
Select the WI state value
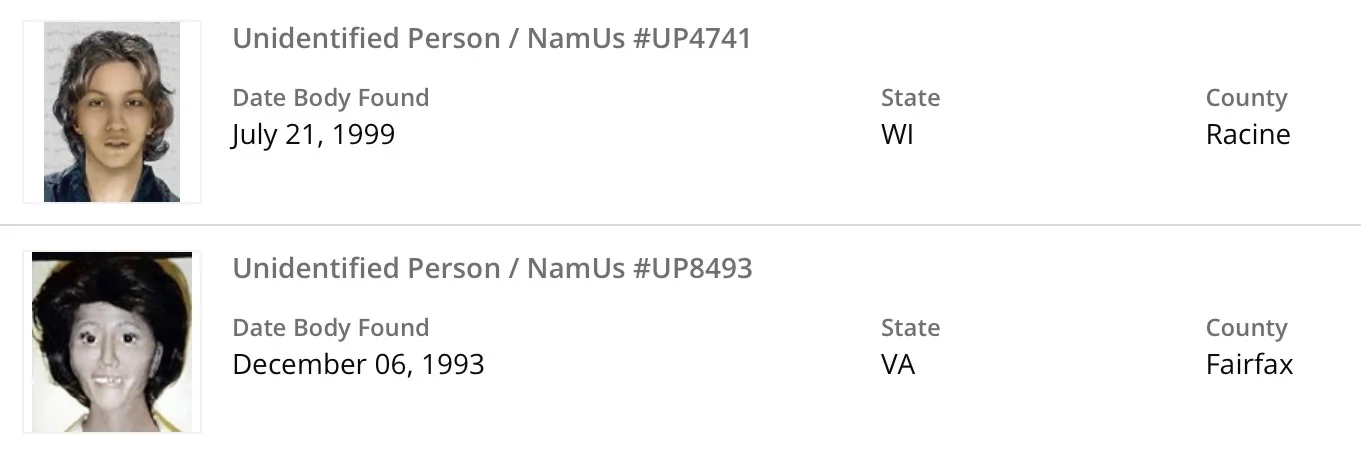[x=897, y=134]
